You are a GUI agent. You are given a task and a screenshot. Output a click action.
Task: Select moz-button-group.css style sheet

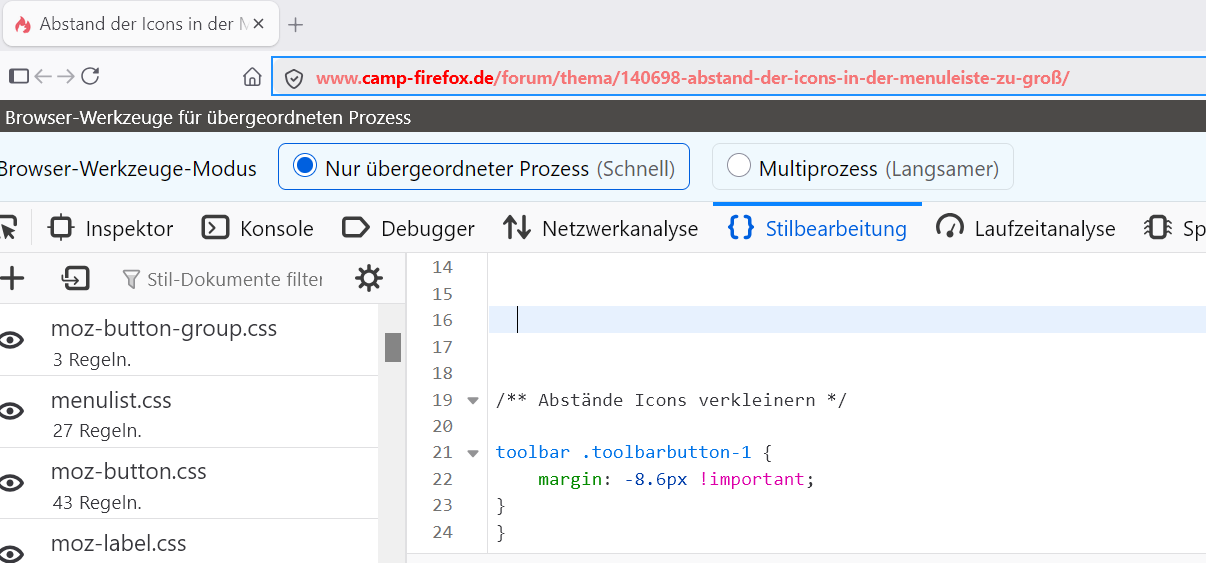pos(164,328)
